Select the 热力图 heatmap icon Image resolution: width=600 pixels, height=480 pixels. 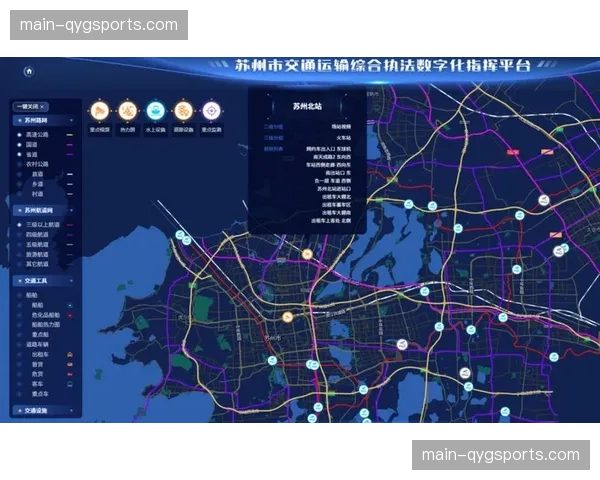tap(128, 111)
